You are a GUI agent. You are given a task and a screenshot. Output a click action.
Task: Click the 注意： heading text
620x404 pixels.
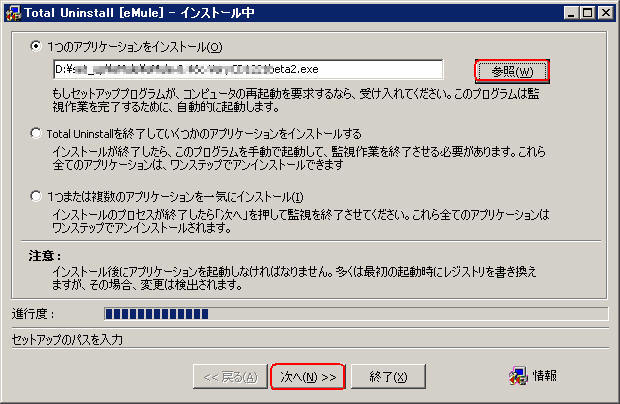click(x=45, y=256)
